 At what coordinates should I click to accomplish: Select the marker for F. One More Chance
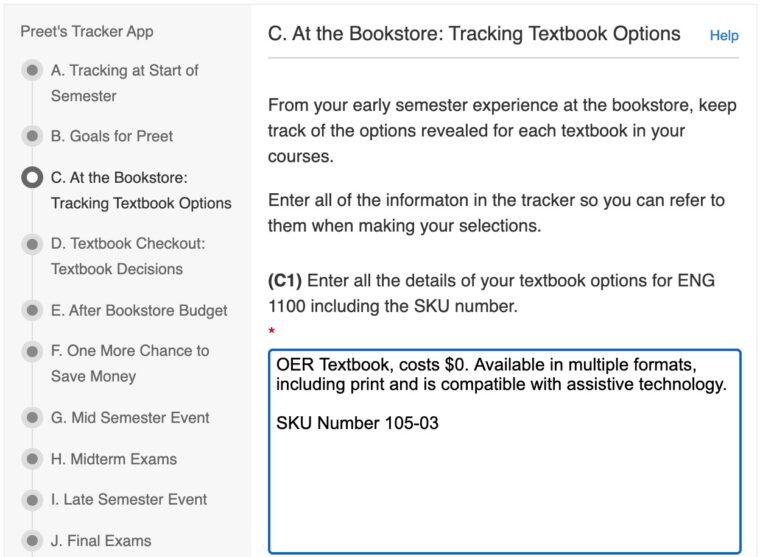33,351
